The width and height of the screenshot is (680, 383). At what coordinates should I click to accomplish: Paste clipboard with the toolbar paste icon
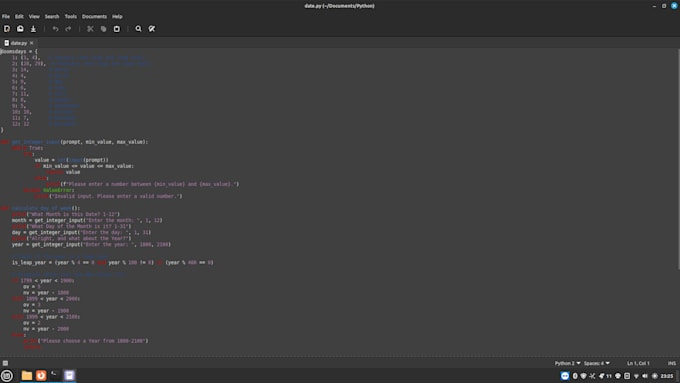tap(117, 29)
